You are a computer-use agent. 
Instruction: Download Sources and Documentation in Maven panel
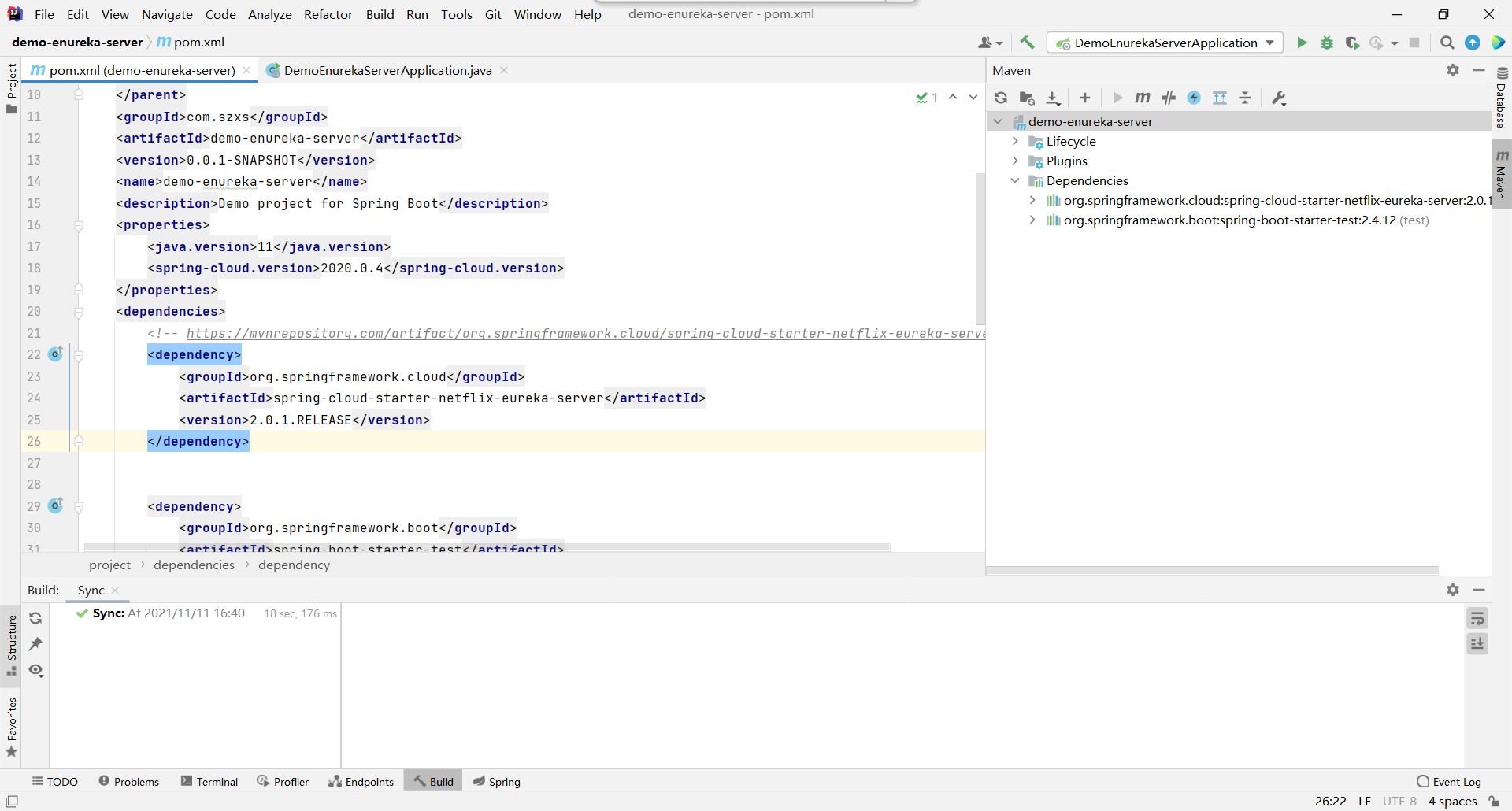[x=1054, y=98]
